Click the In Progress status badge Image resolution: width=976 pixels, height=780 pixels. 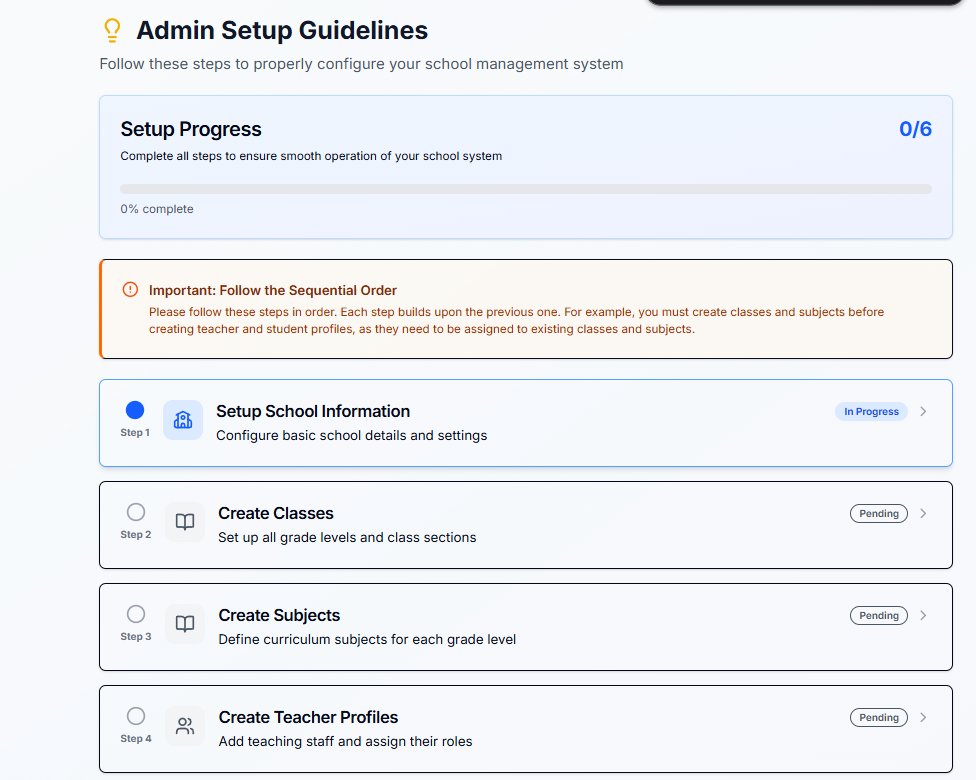(x=871, y=411)
